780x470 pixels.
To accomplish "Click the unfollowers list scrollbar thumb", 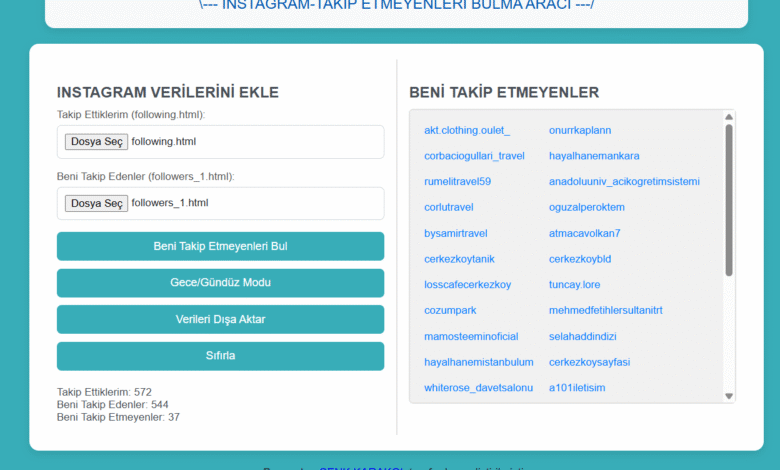I will [x=728, y=200].
